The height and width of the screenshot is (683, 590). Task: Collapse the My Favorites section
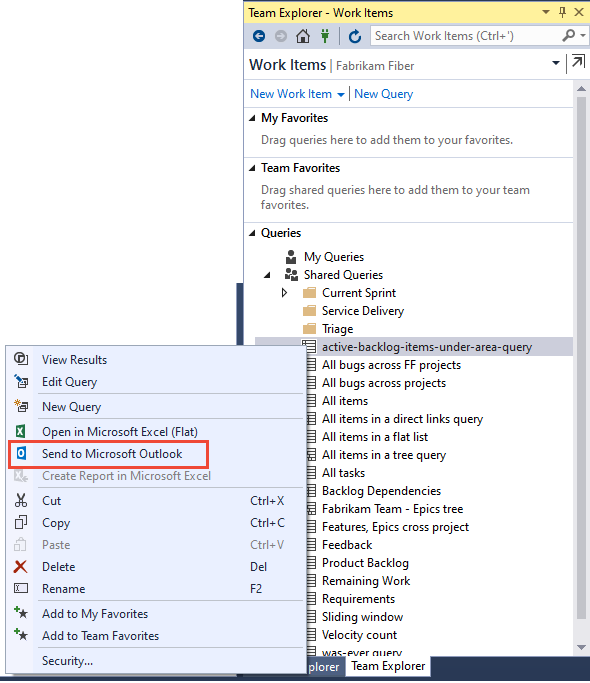[x=252, y=118]
